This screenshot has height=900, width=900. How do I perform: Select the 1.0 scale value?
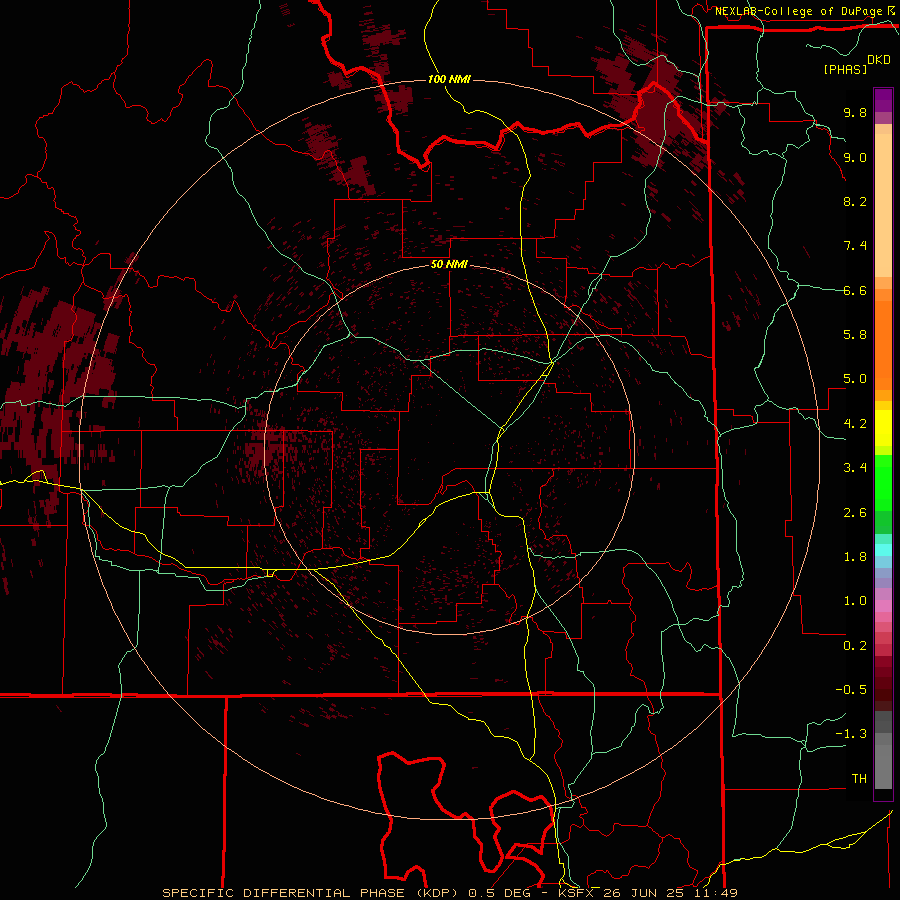[x=855, y=601]
